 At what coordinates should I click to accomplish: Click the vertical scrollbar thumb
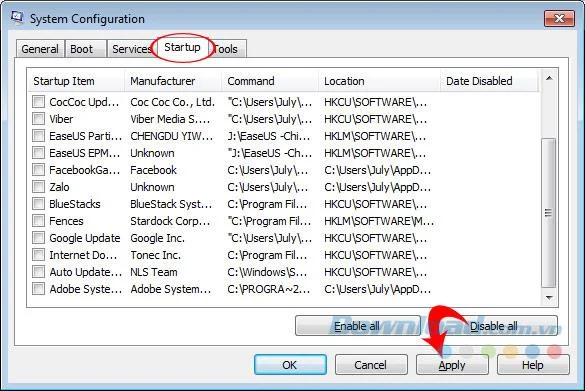click(548, 213)
